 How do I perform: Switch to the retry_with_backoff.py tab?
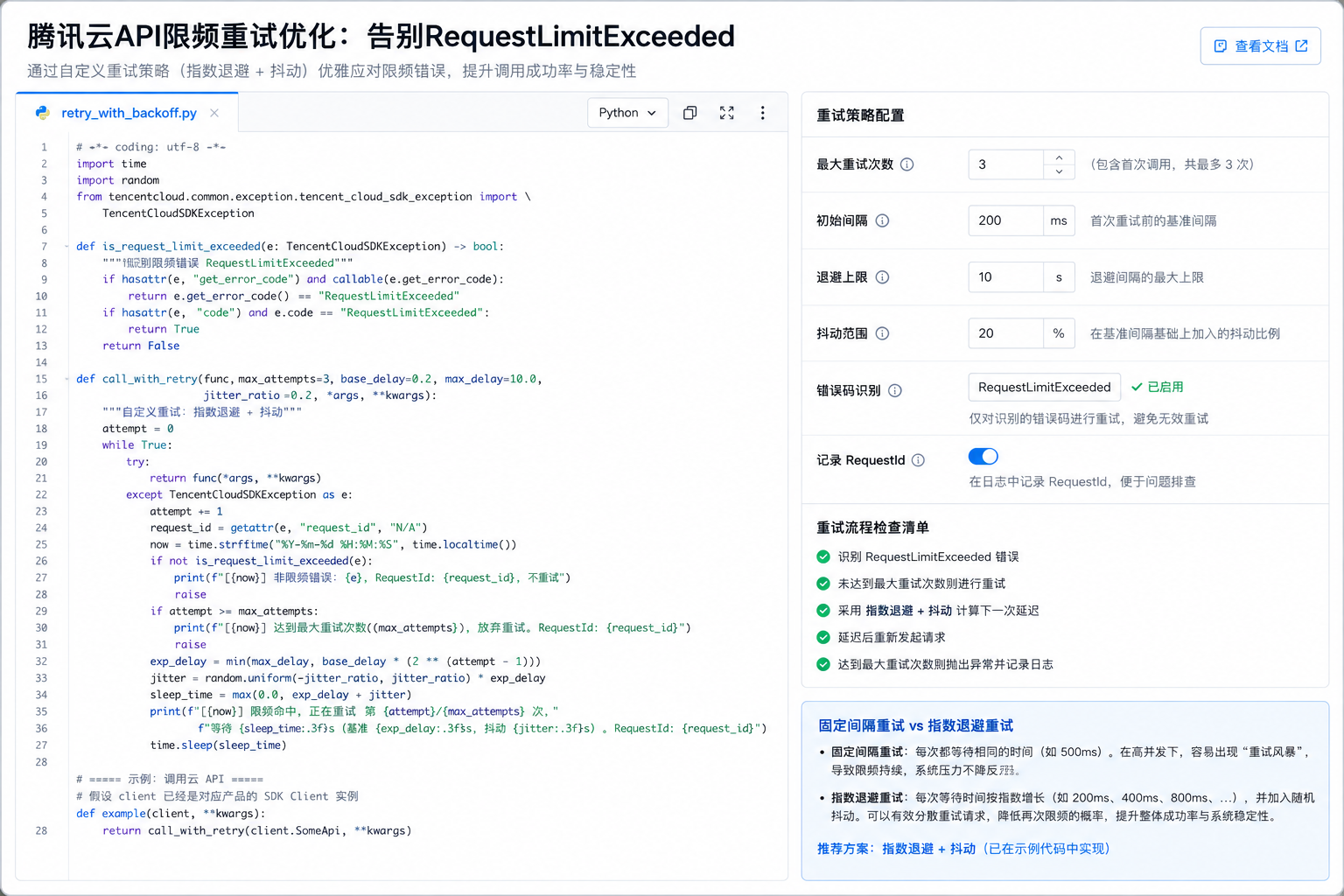point(128,113)
